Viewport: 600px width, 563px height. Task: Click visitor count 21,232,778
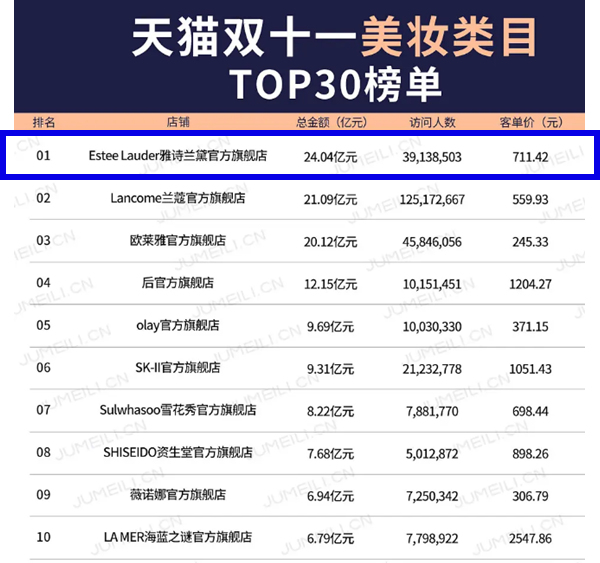pyautogui.click(x=432, y=369)
